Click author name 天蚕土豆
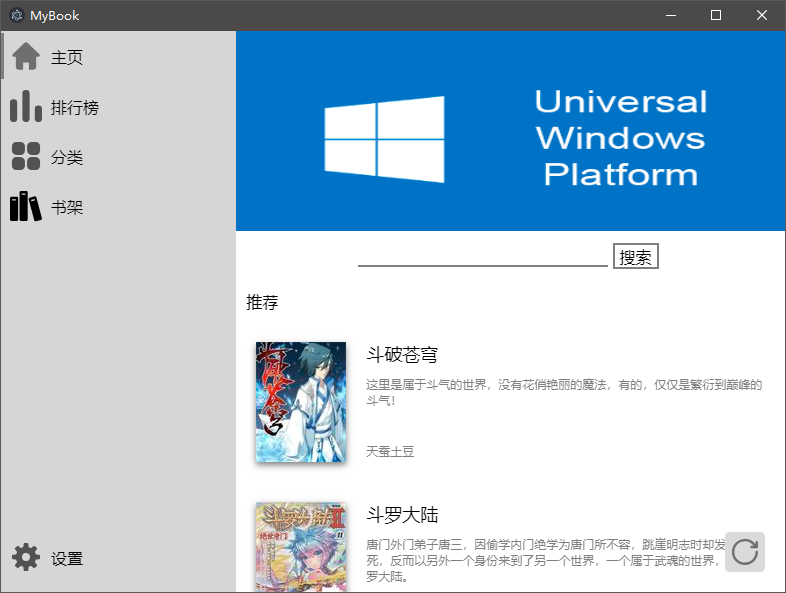Viewport: 786px width, 593px height. click(390, 452)
